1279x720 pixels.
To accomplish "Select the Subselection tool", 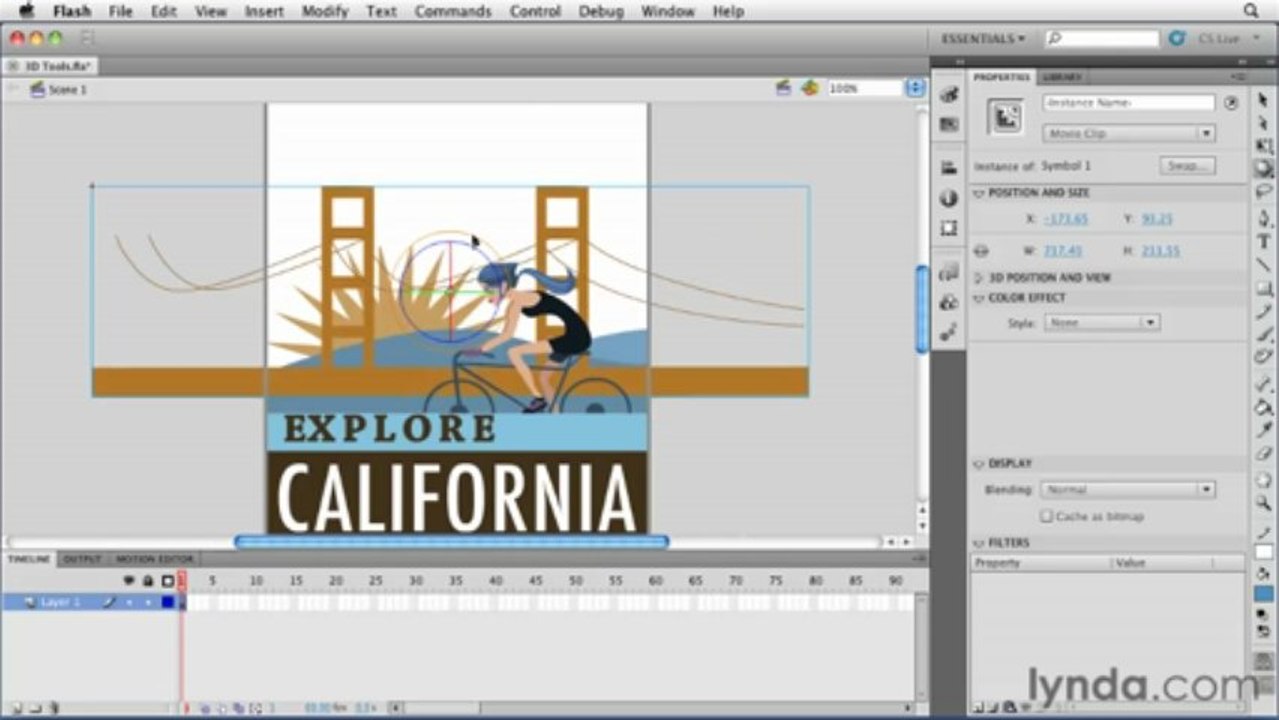I will 1264,123.
